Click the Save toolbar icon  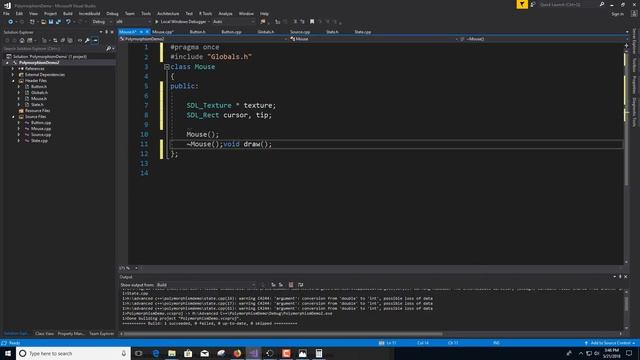pyautogui.click(x=51, y=22)
